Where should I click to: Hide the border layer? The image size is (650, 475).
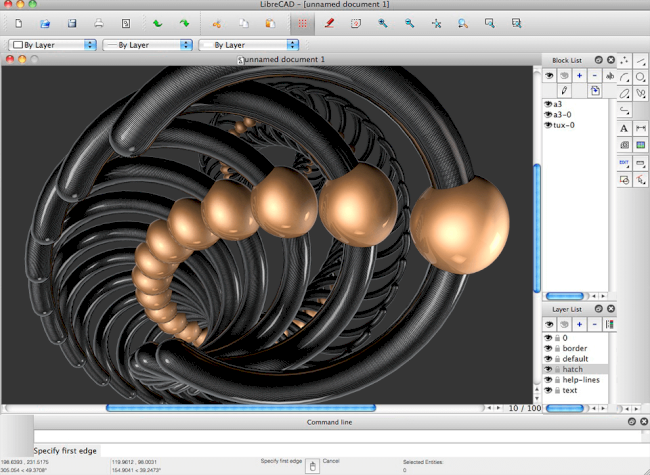pos(548,348)
